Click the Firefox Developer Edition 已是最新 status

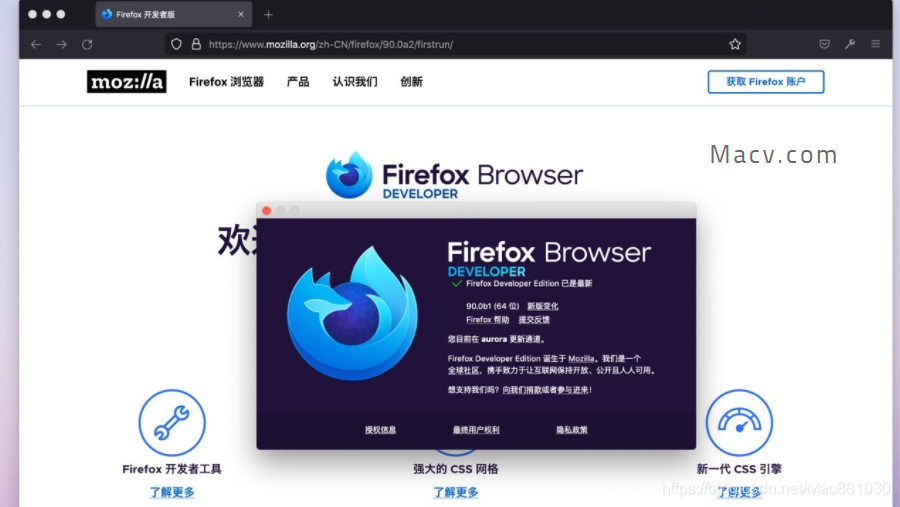[529, 283]
